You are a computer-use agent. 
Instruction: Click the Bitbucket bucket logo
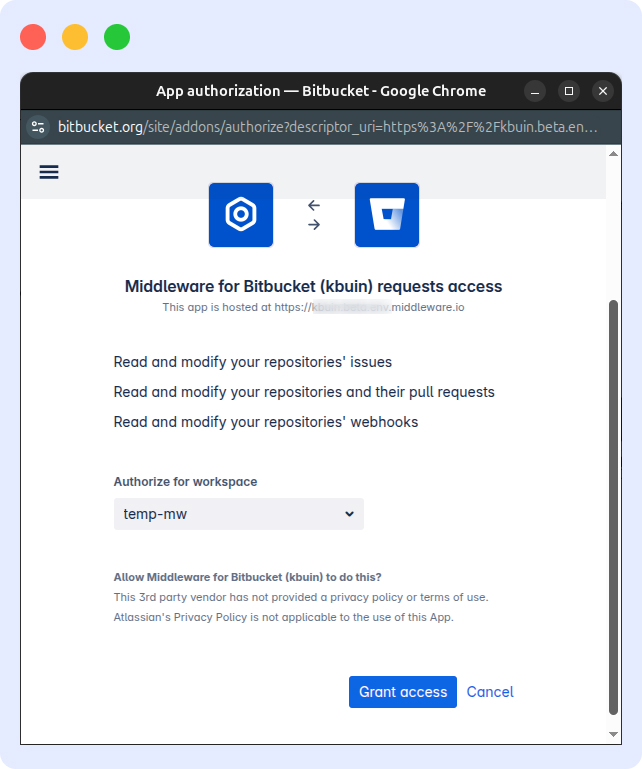click(387, 215)
